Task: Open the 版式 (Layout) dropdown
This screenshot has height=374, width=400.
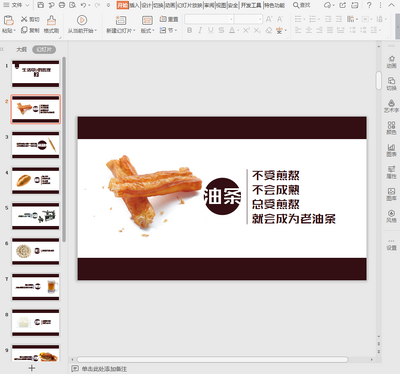Action: point(147,30)
